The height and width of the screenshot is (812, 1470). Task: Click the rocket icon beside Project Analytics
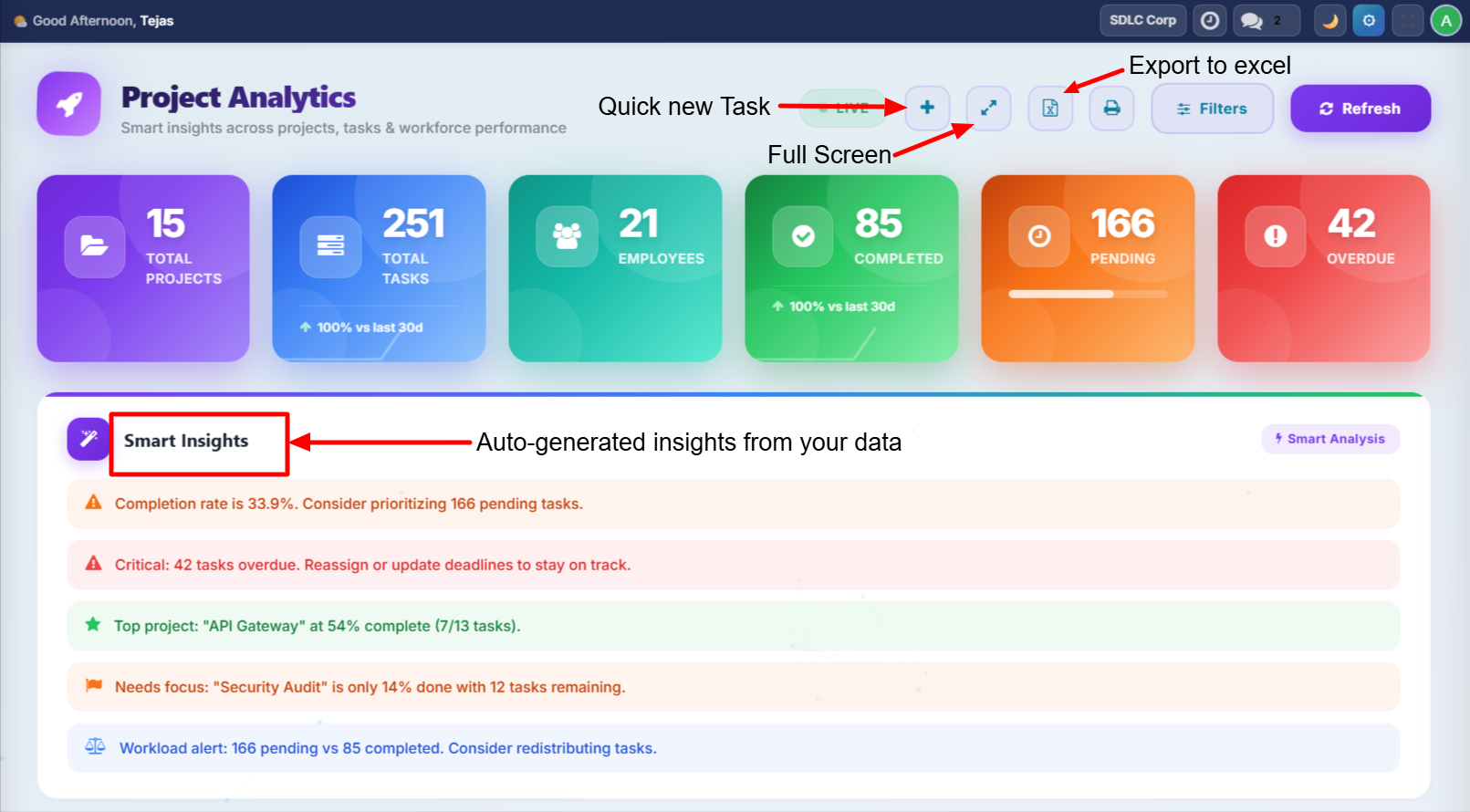point(69,104)
